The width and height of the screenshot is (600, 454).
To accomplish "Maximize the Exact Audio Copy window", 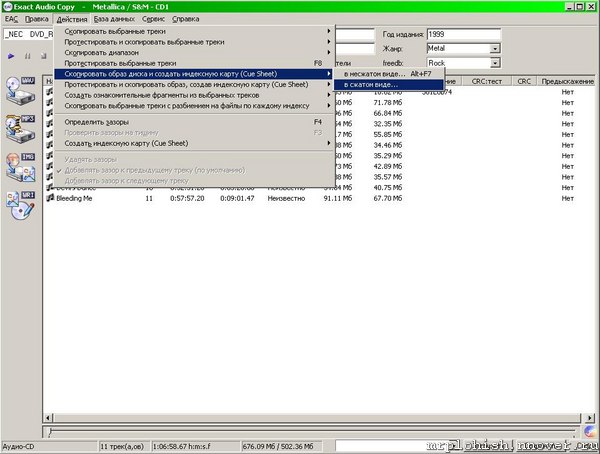I will coord(580,7).
